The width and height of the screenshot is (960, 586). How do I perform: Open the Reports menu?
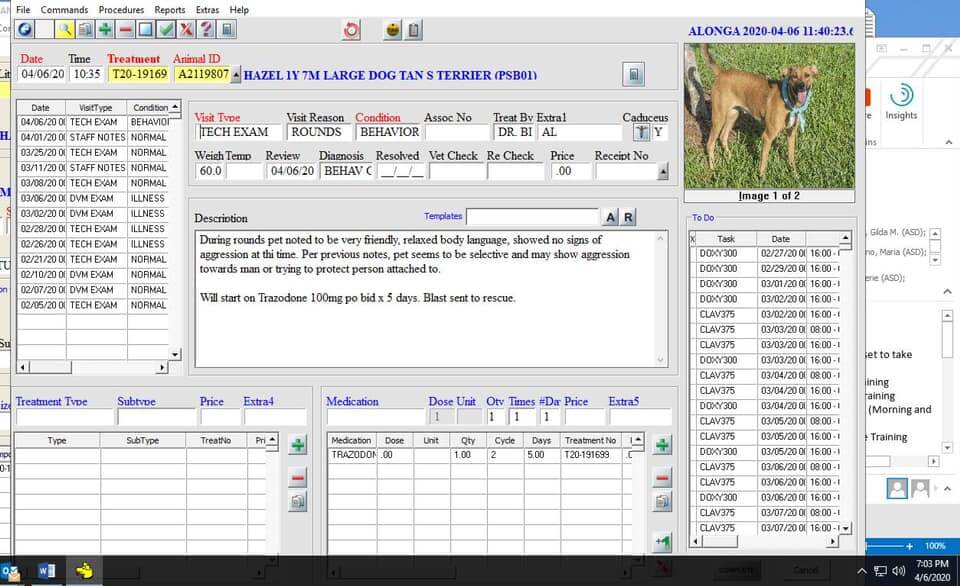tap(169, 9)
